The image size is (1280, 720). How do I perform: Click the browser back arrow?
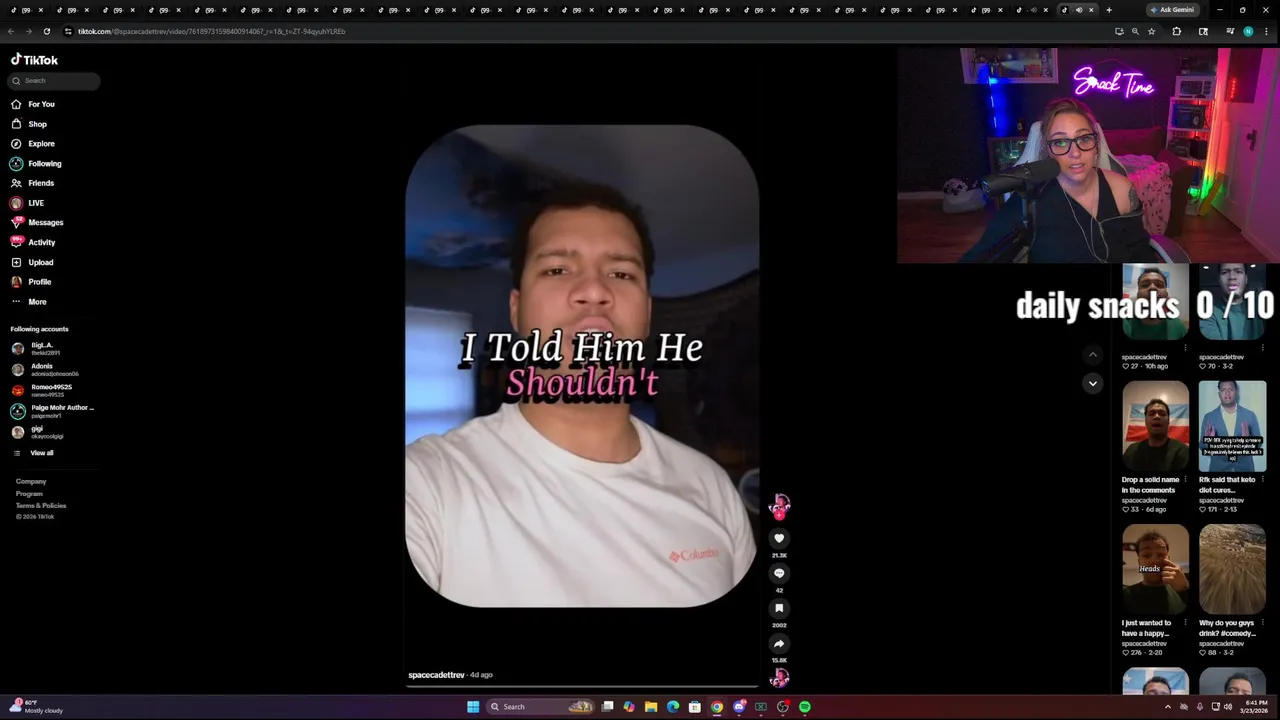coord(11,31)
